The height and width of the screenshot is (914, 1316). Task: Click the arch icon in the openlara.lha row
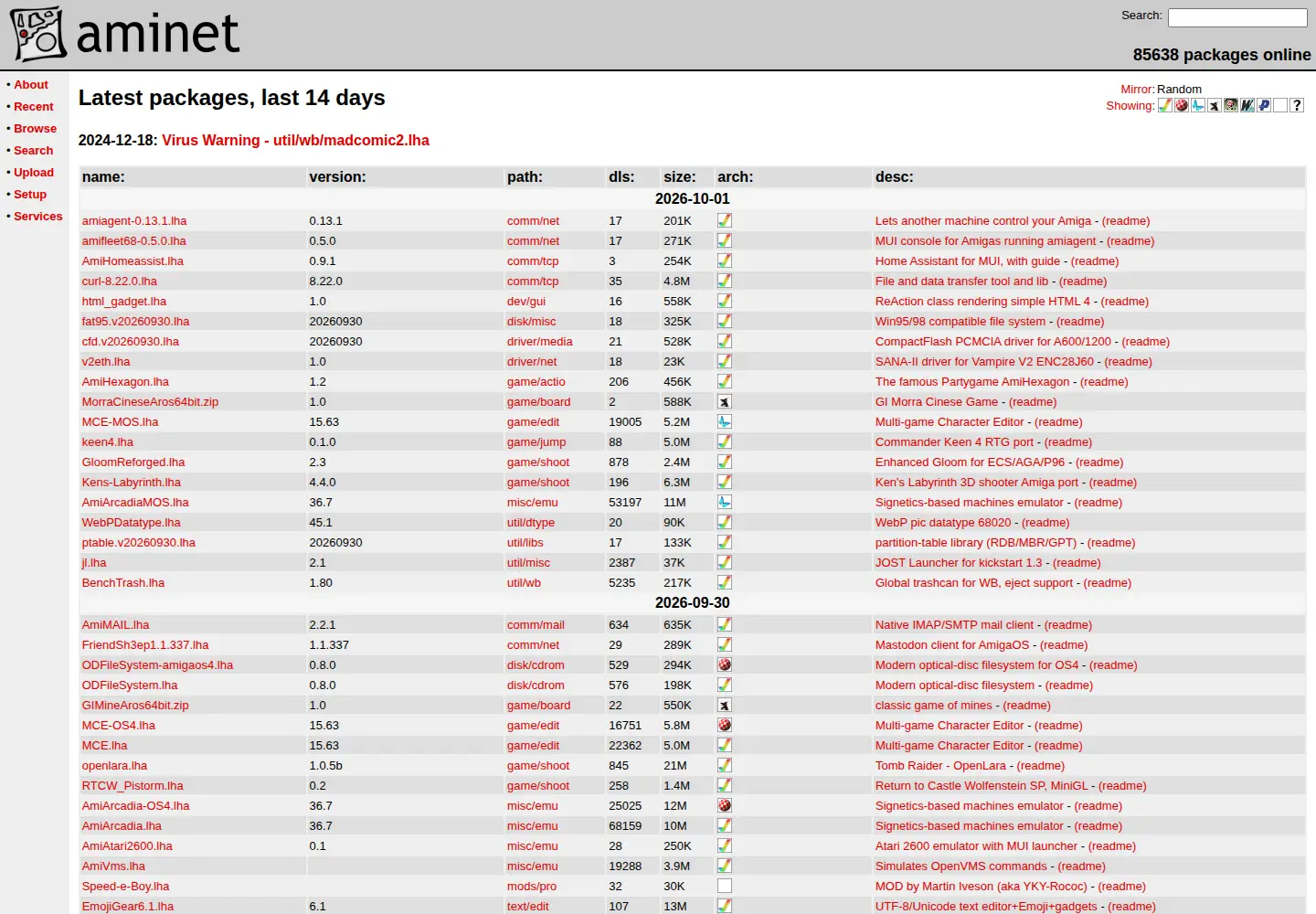(725, 766)
